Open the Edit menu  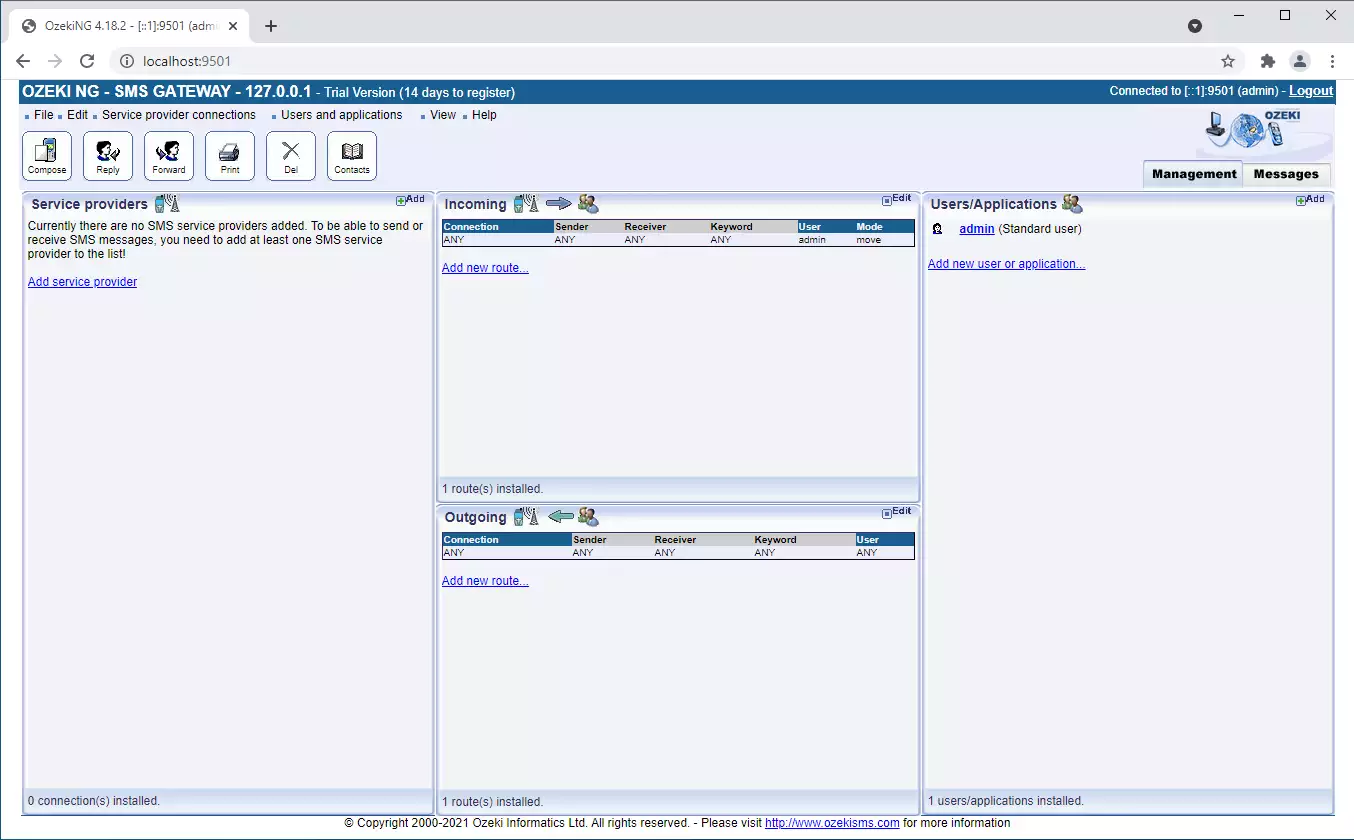78,115
